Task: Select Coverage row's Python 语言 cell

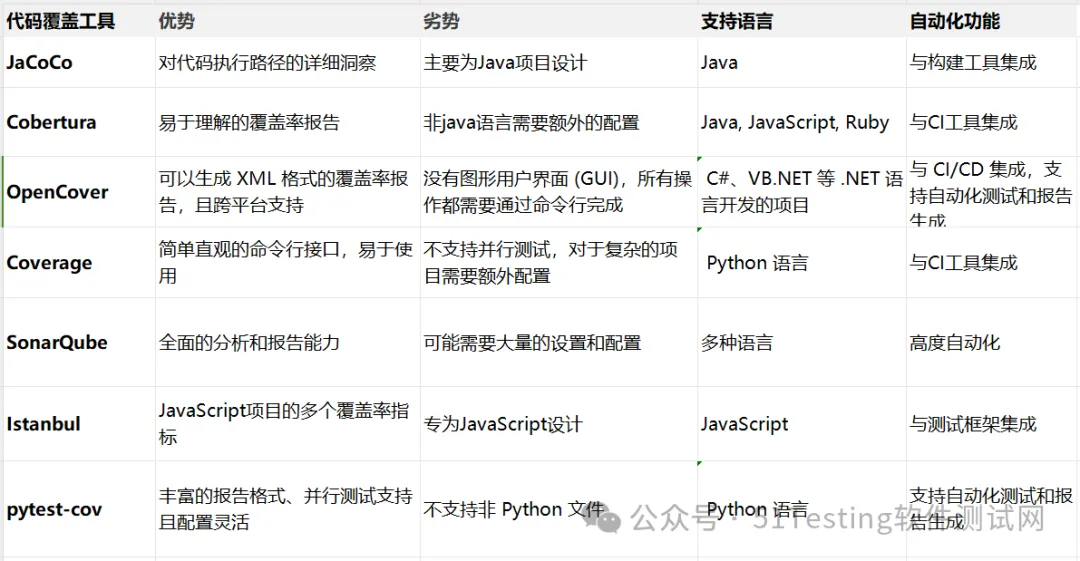Action: coord(802,263)
